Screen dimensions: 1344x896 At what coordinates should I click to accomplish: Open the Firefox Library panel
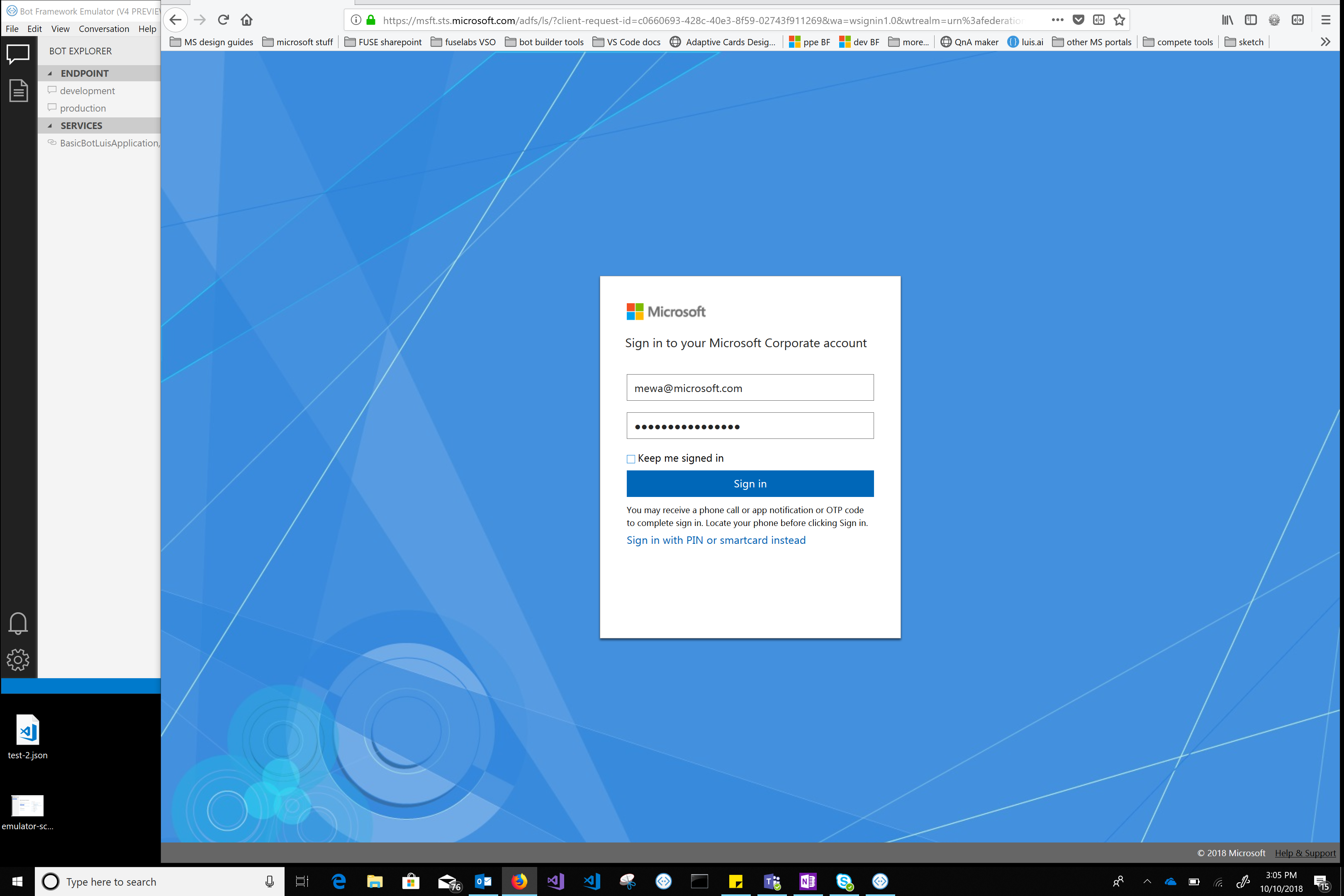[x=1227, y=19]
